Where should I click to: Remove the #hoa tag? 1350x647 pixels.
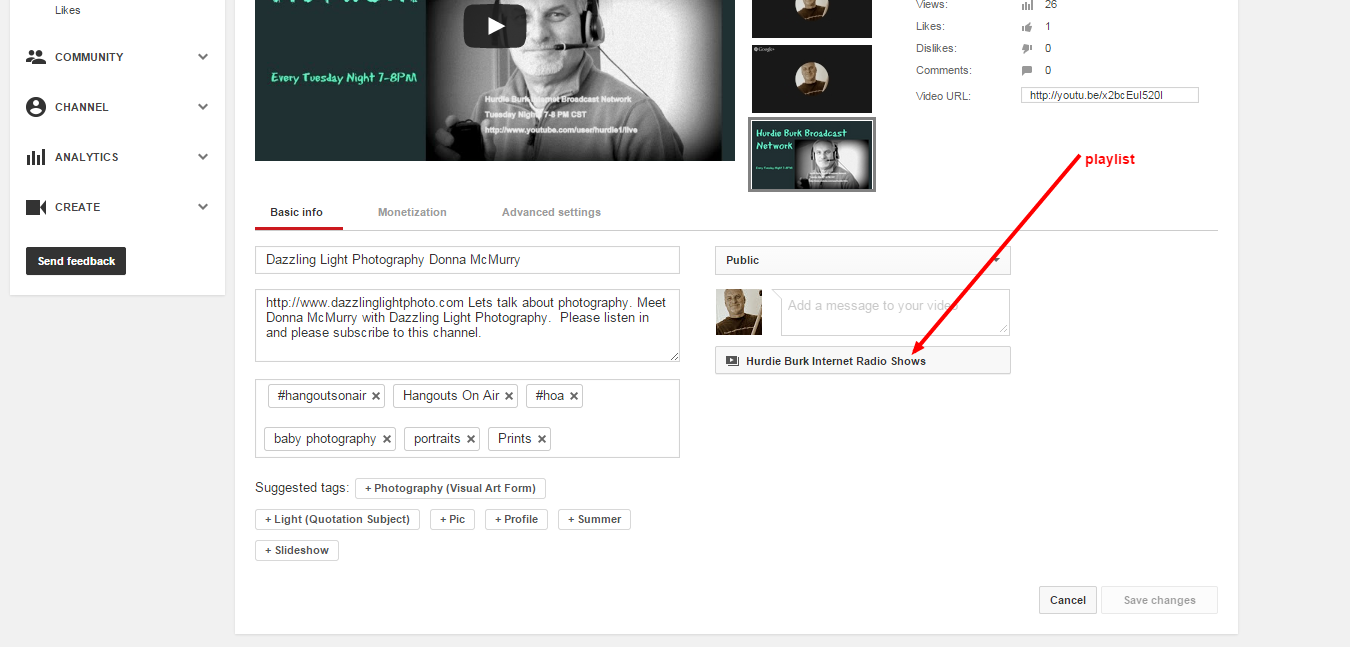(574, 396)
